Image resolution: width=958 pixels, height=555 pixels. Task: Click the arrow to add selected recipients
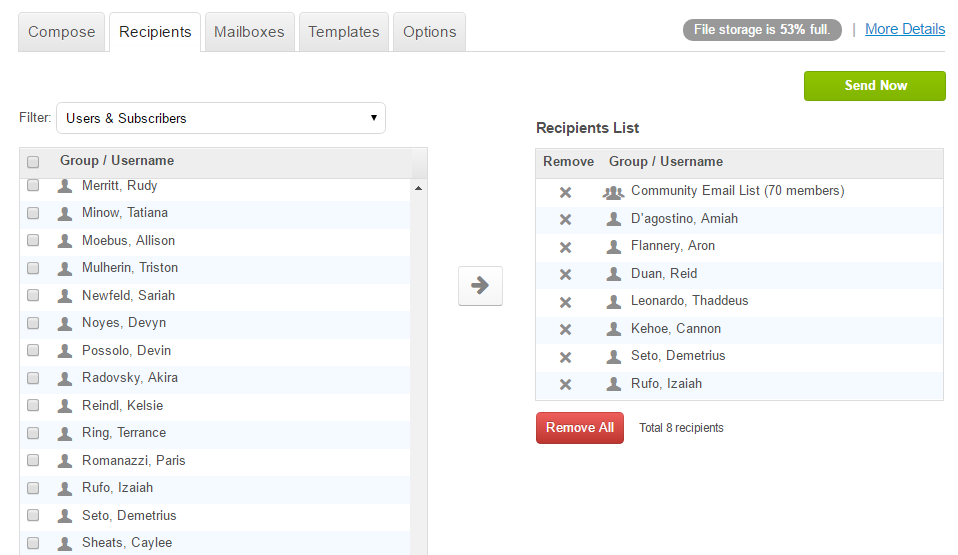pos(480,286)
